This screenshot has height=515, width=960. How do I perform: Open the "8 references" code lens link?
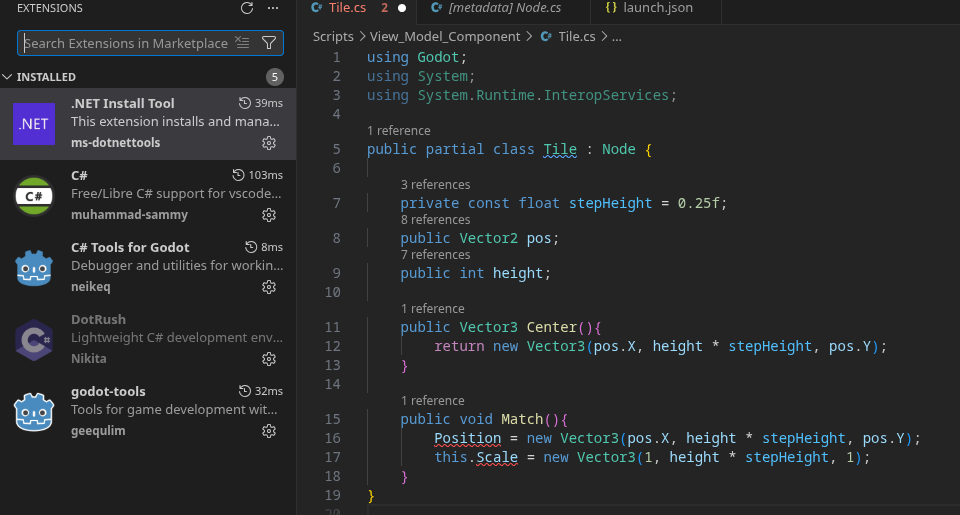[x=435, y=220]
